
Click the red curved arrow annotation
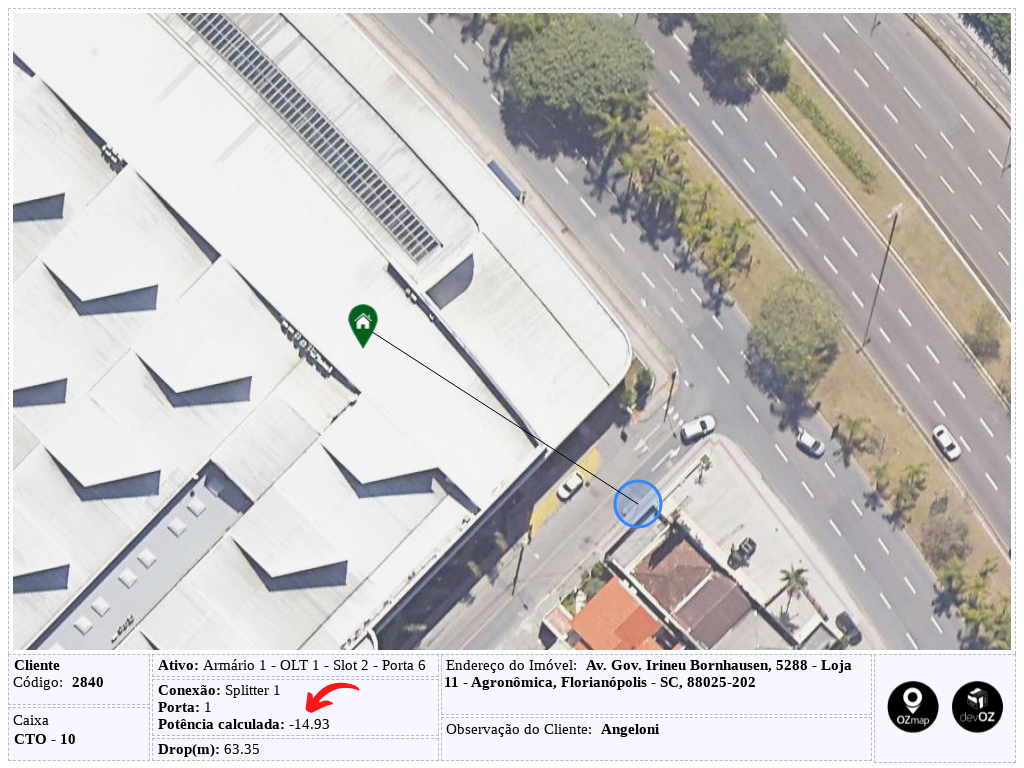click(x=332, y=697)
